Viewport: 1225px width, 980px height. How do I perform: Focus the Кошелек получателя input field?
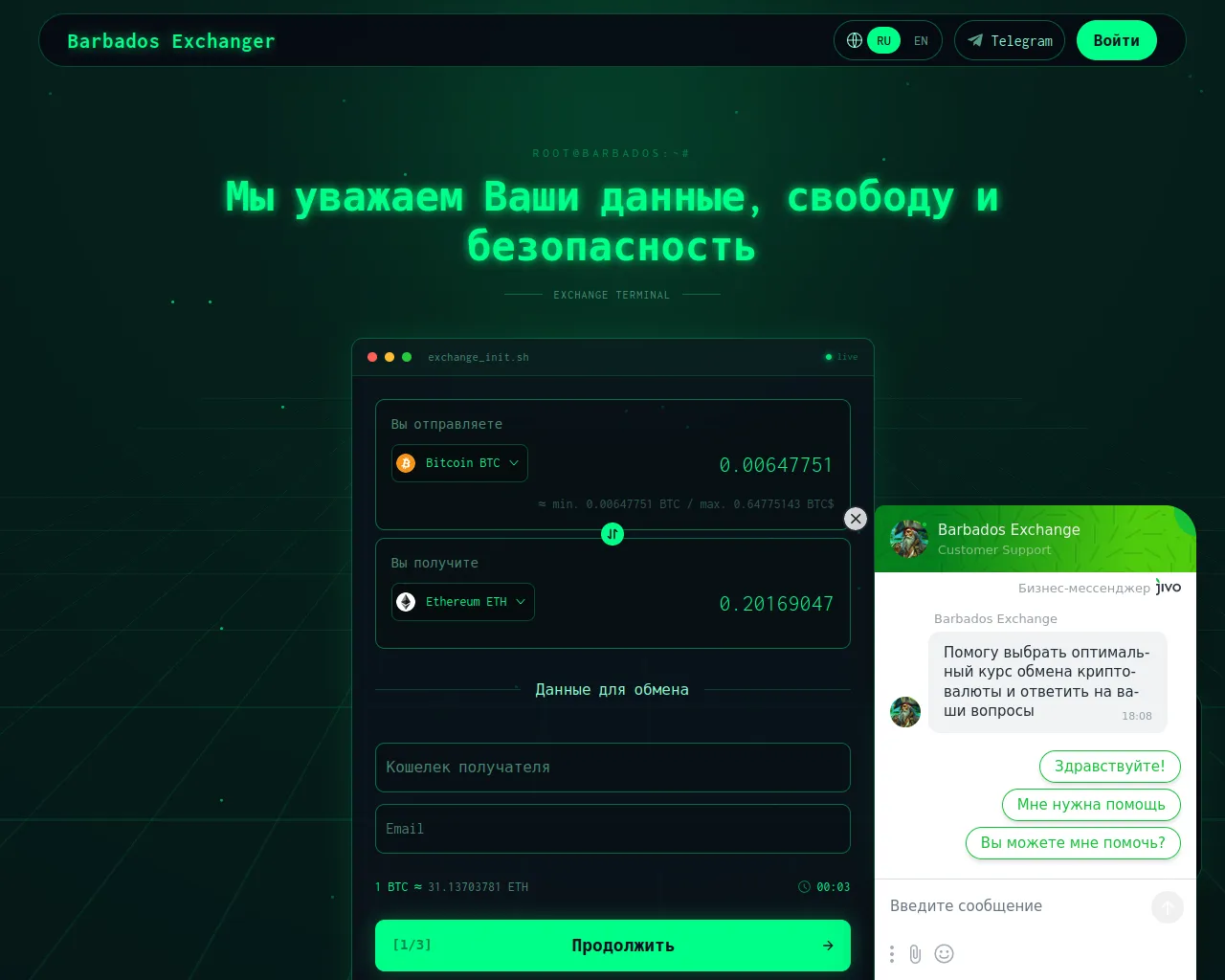612,768
